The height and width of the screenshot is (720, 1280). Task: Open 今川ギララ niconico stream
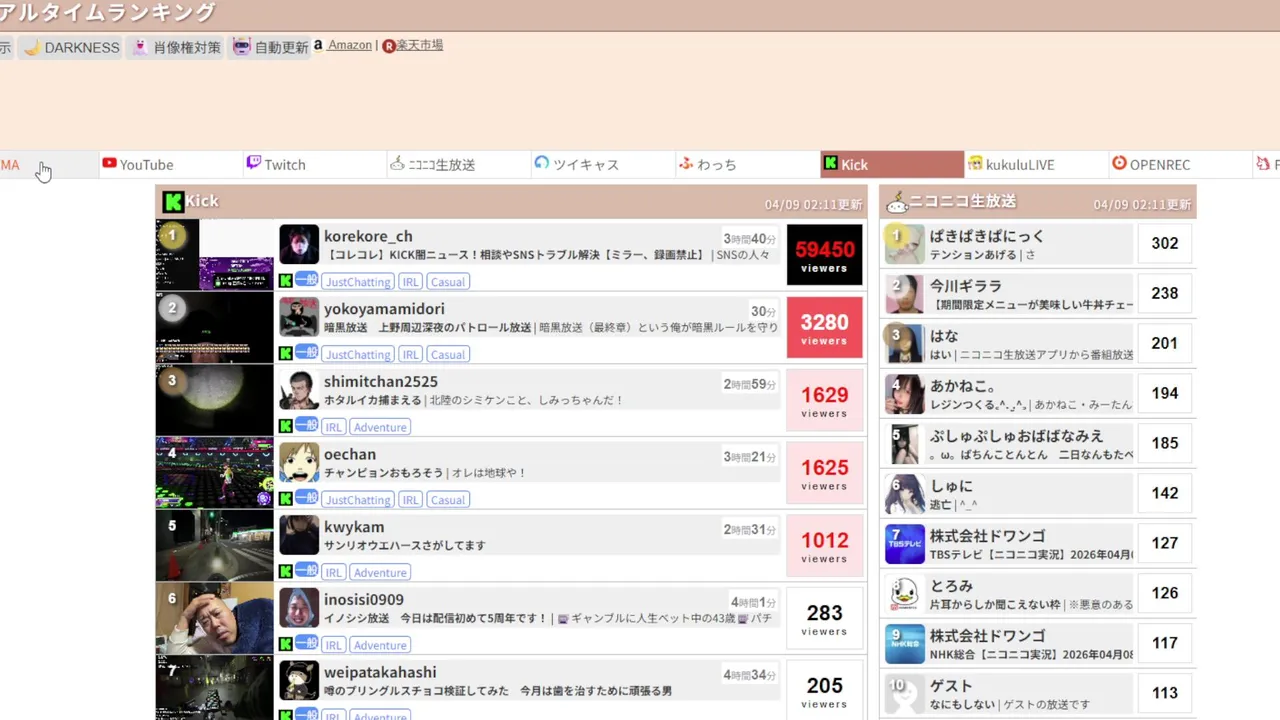(966, 286)
